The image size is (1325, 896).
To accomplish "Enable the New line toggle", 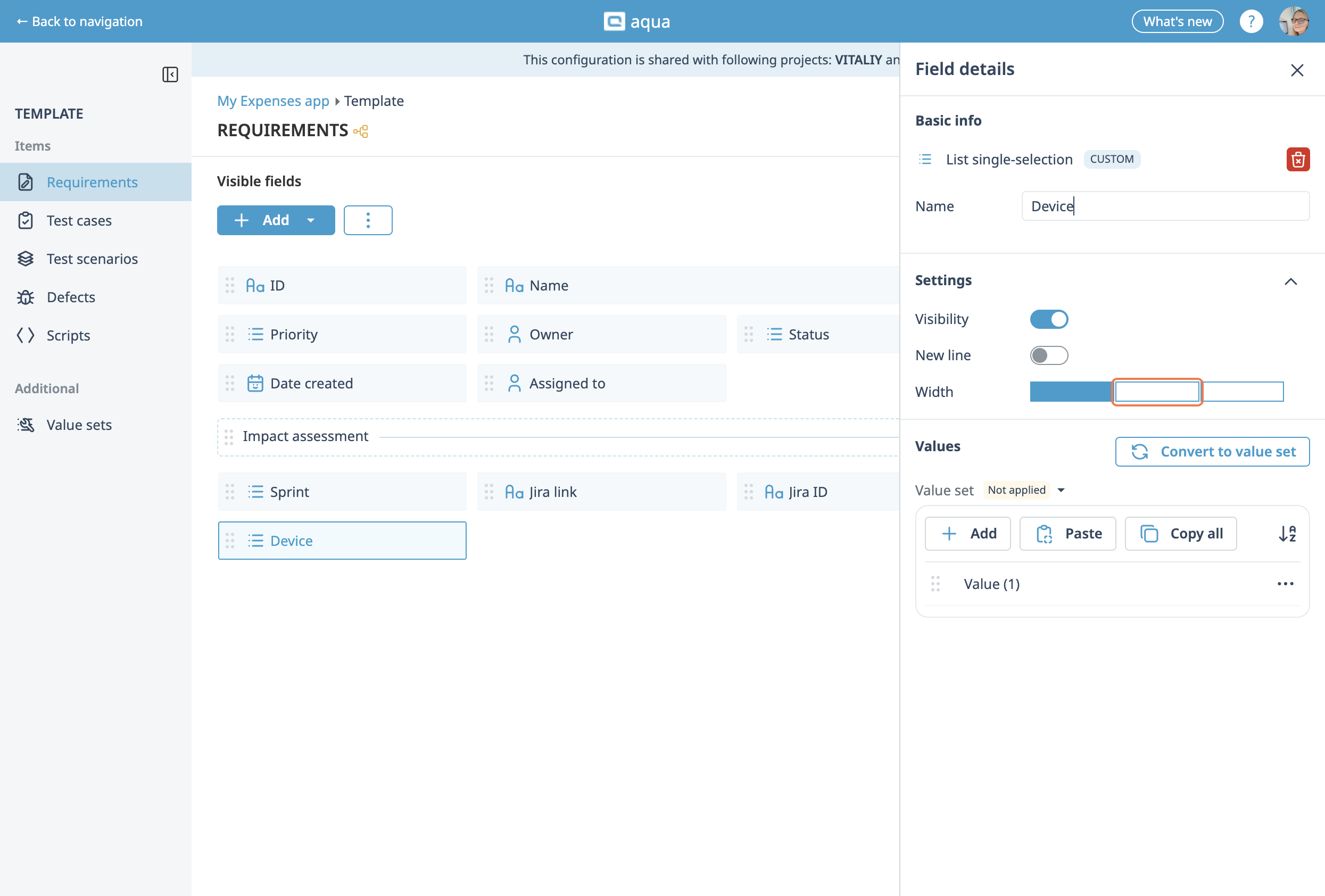I will click(1048, 355).
